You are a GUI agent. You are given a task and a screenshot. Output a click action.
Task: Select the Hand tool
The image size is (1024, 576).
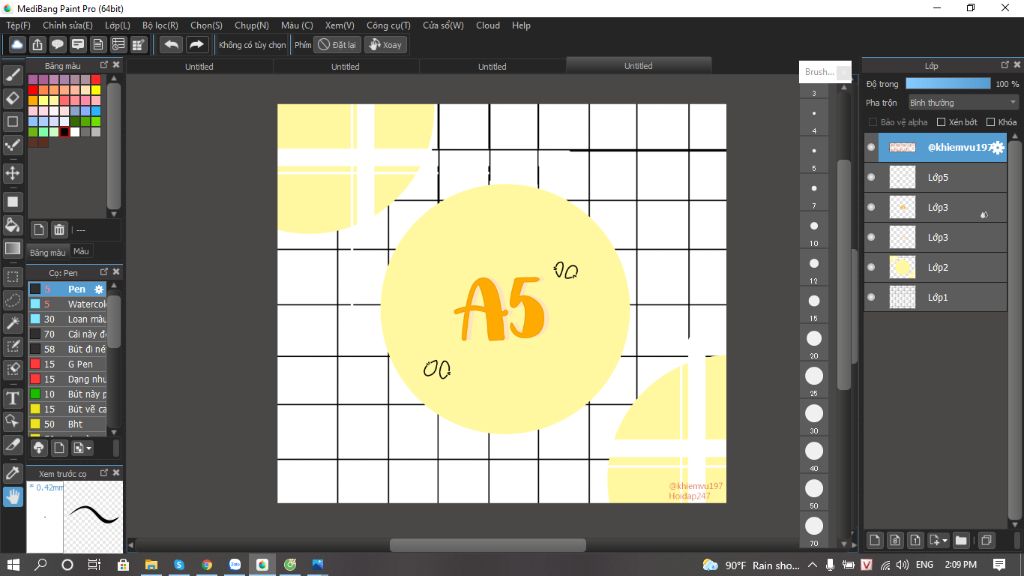[x=12, y=496]
